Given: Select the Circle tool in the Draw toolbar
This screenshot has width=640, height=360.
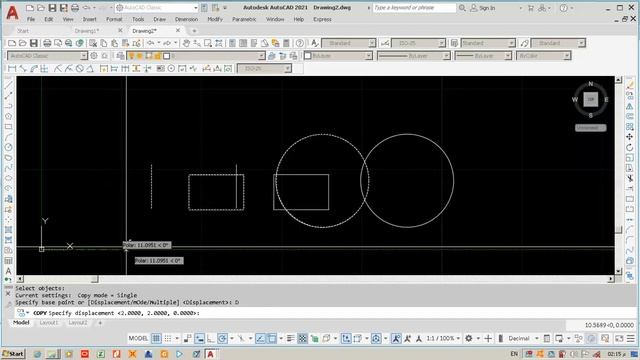Looking at the screenshot, I should (x=8, y=147).
